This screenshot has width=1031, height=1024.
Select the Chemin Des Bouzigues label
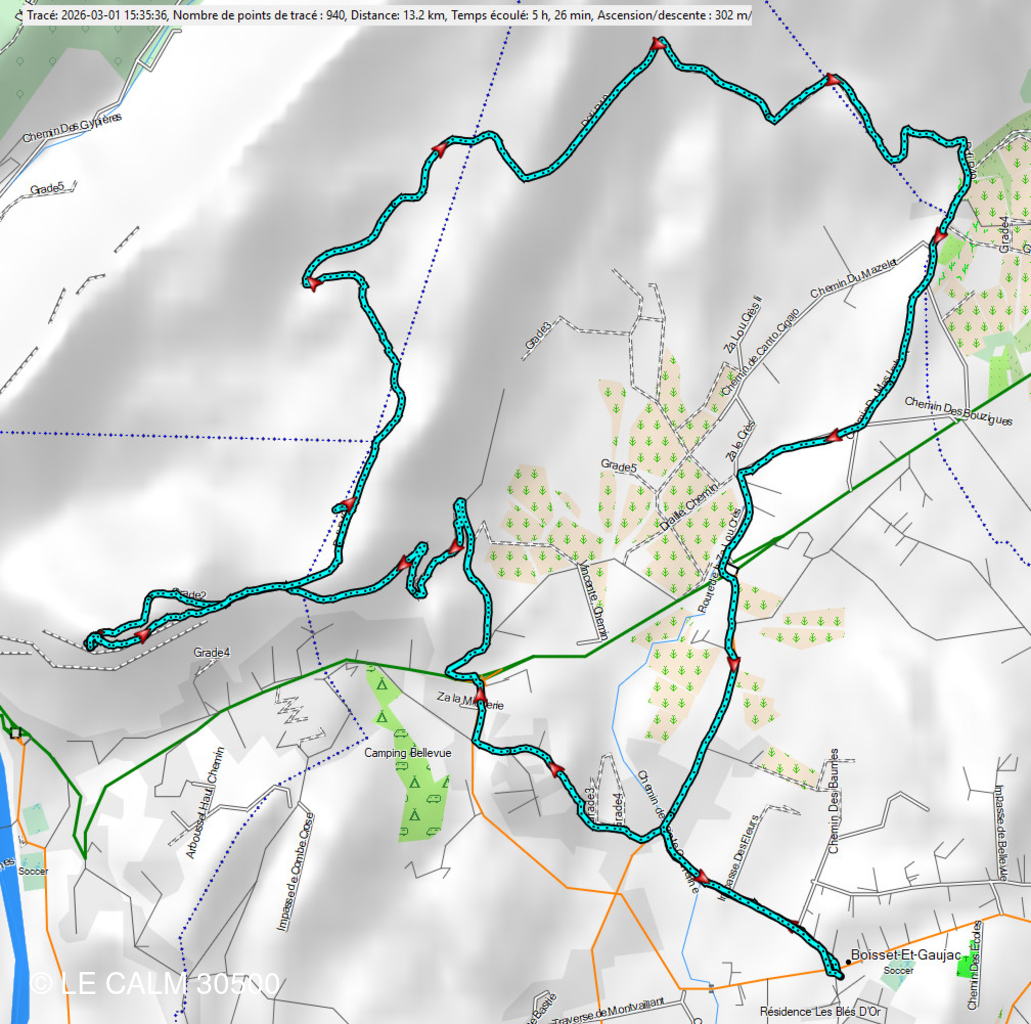coord(959,409)
